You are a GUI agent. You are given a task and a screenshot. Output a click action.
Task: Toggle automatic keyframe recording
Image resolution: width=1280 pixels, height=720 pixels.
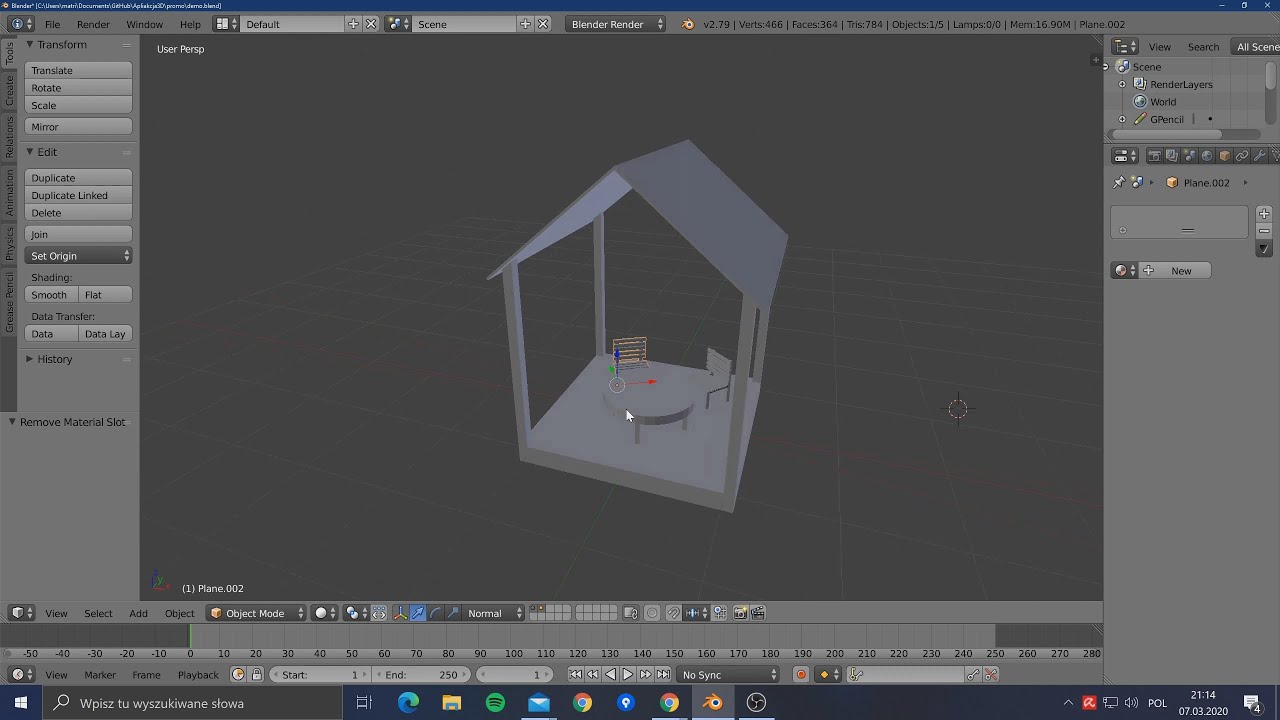tap(801, 675)
